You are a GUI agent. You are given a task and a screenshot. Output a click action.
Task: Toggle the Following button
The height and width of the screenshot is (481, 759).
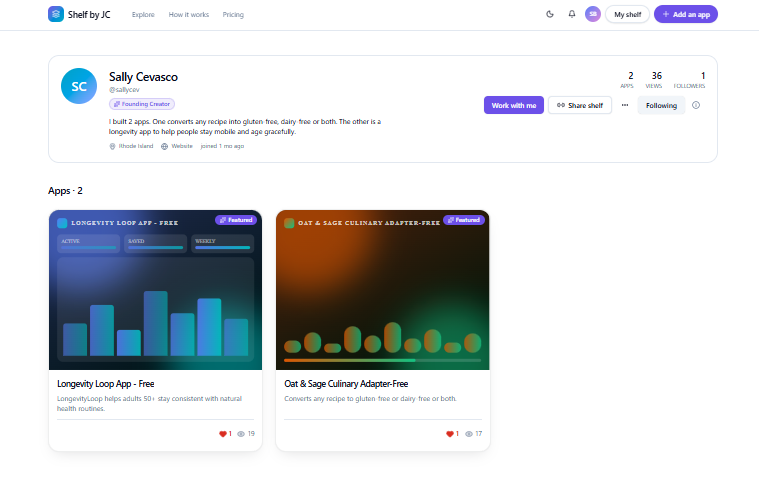pyautogui.click(x=661, y=105)
